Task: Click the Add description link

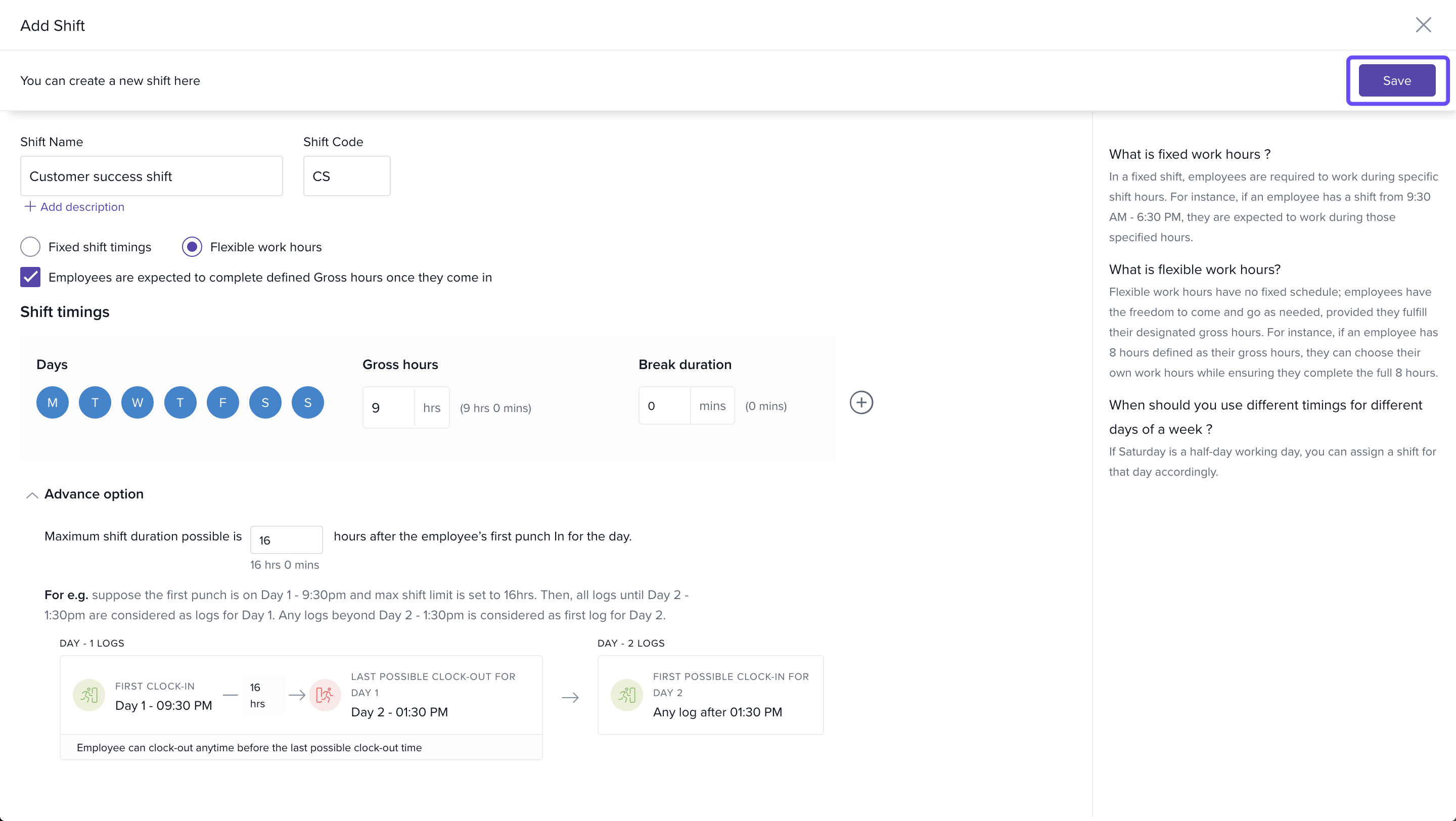Action: pos(75,207)
